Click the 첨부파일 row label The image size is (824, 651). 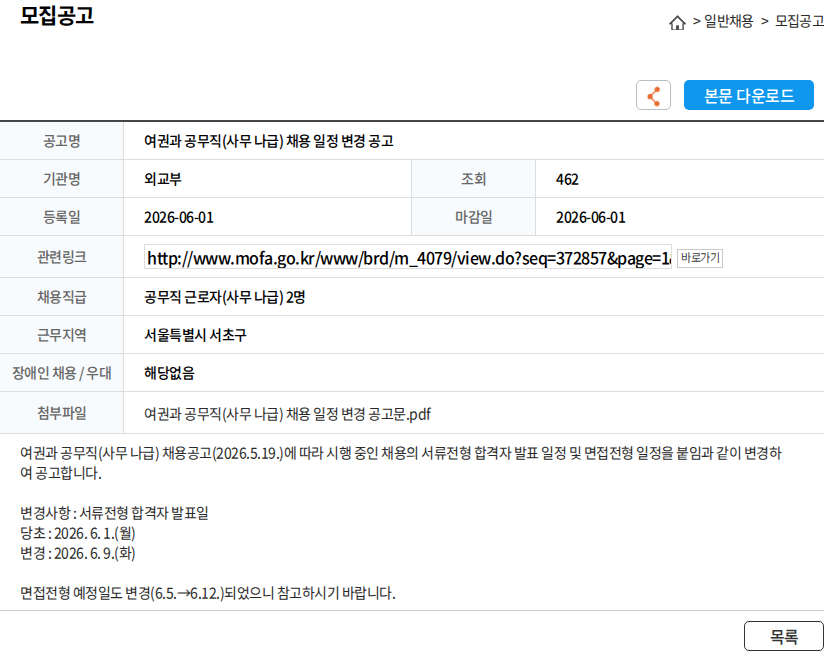coord(61,413)
